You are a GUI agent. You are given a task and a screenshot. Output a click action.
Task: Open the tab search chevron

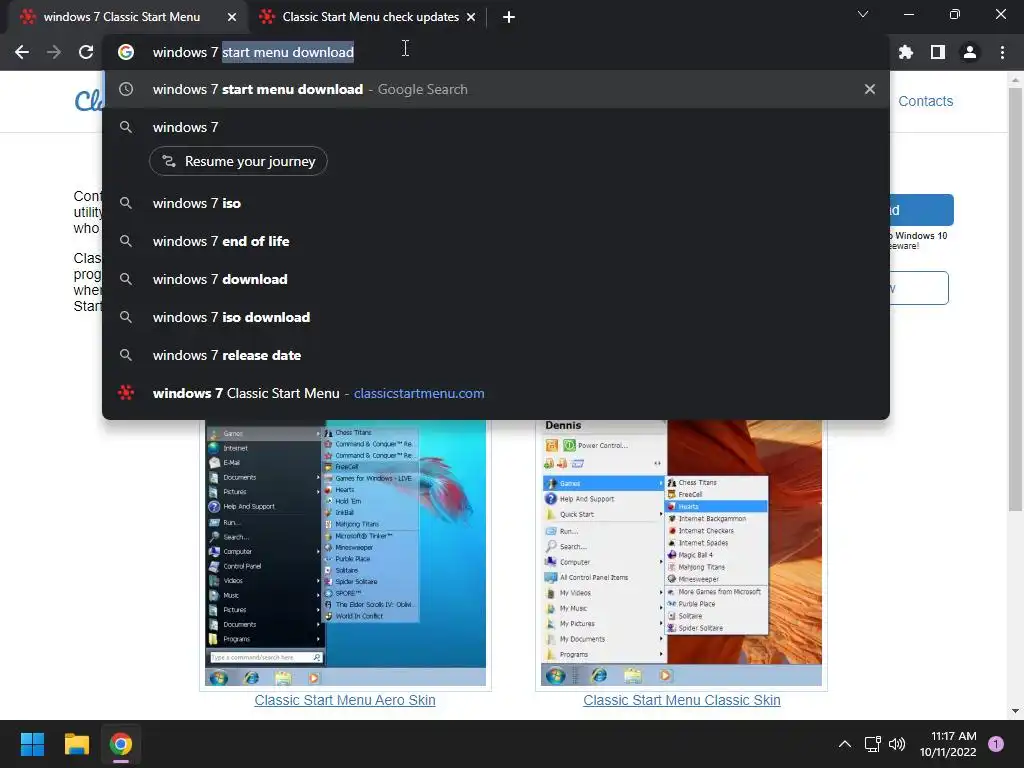[863, 14]
